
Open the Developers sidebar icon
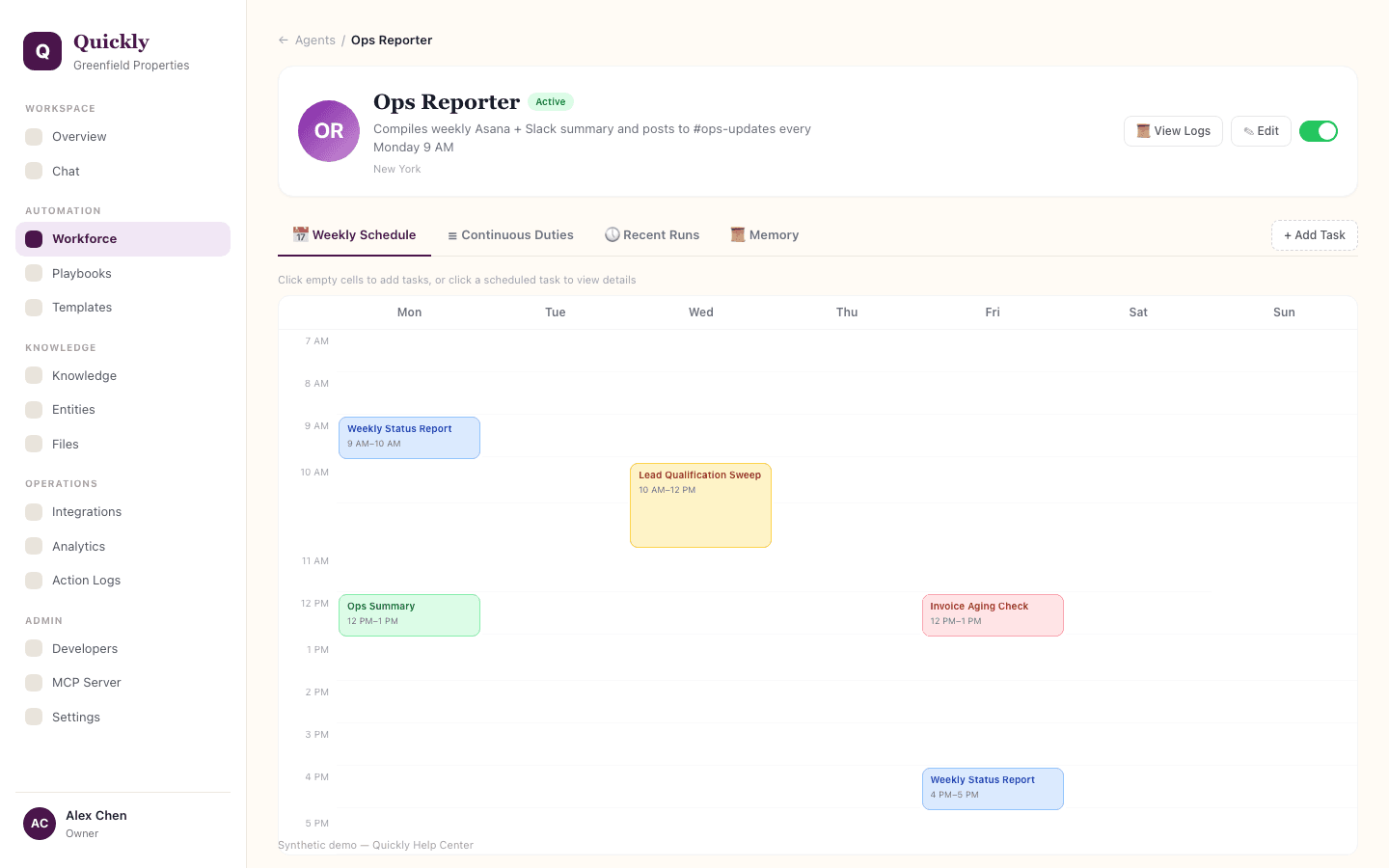tap(34, 648)
